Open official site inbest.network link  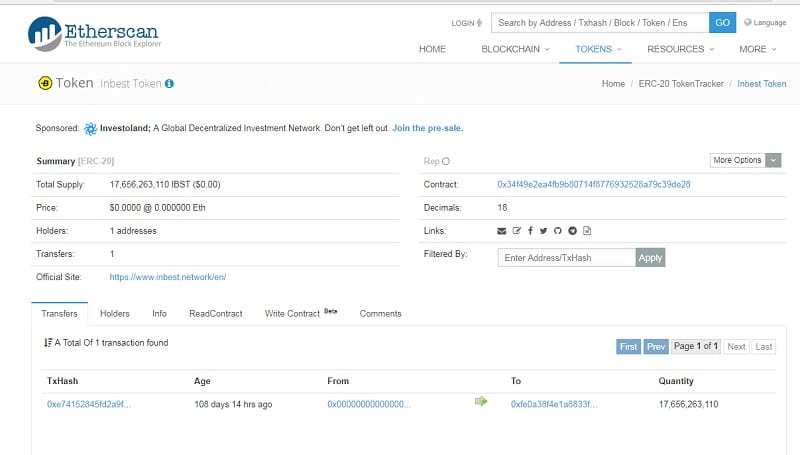pyautogui.click(x=168, y=277)
